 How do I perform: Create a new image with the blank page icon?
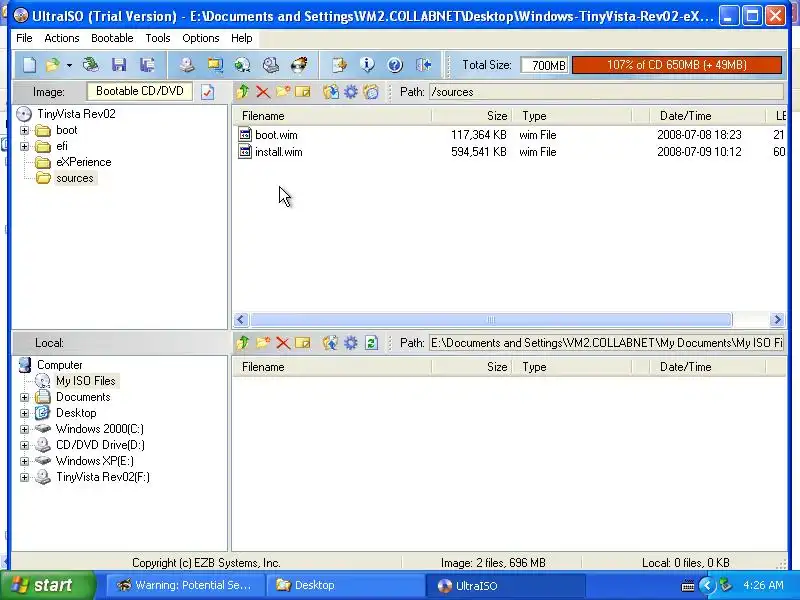[29, 65]
